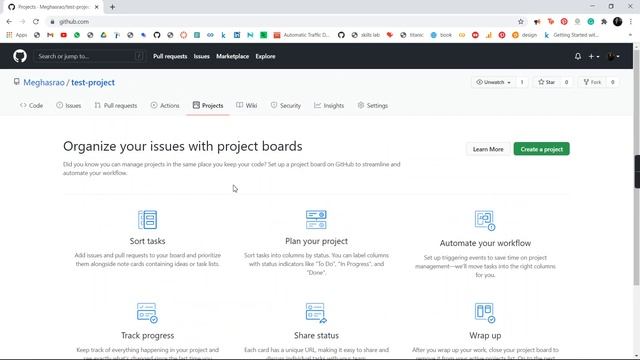Switch to the Code tab
640x360 pixels.
tap(31, 105)
